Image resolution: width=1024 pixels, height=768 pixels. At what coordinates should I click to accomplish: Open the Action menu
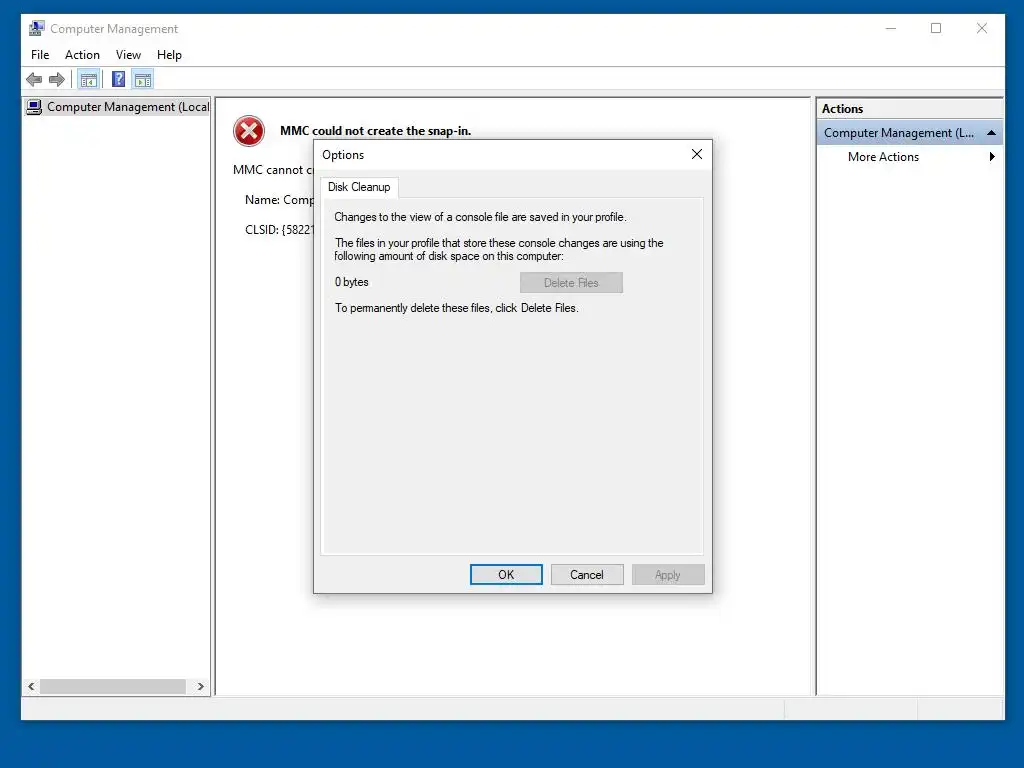82,55
